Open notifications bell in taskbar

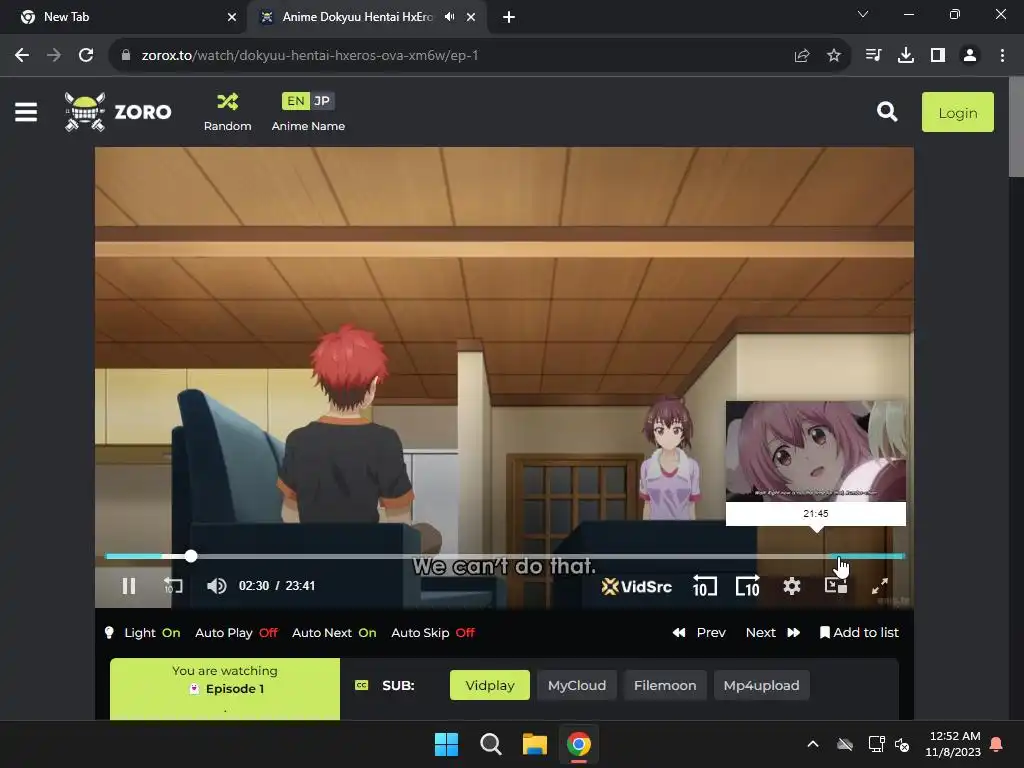coord(997,744)
